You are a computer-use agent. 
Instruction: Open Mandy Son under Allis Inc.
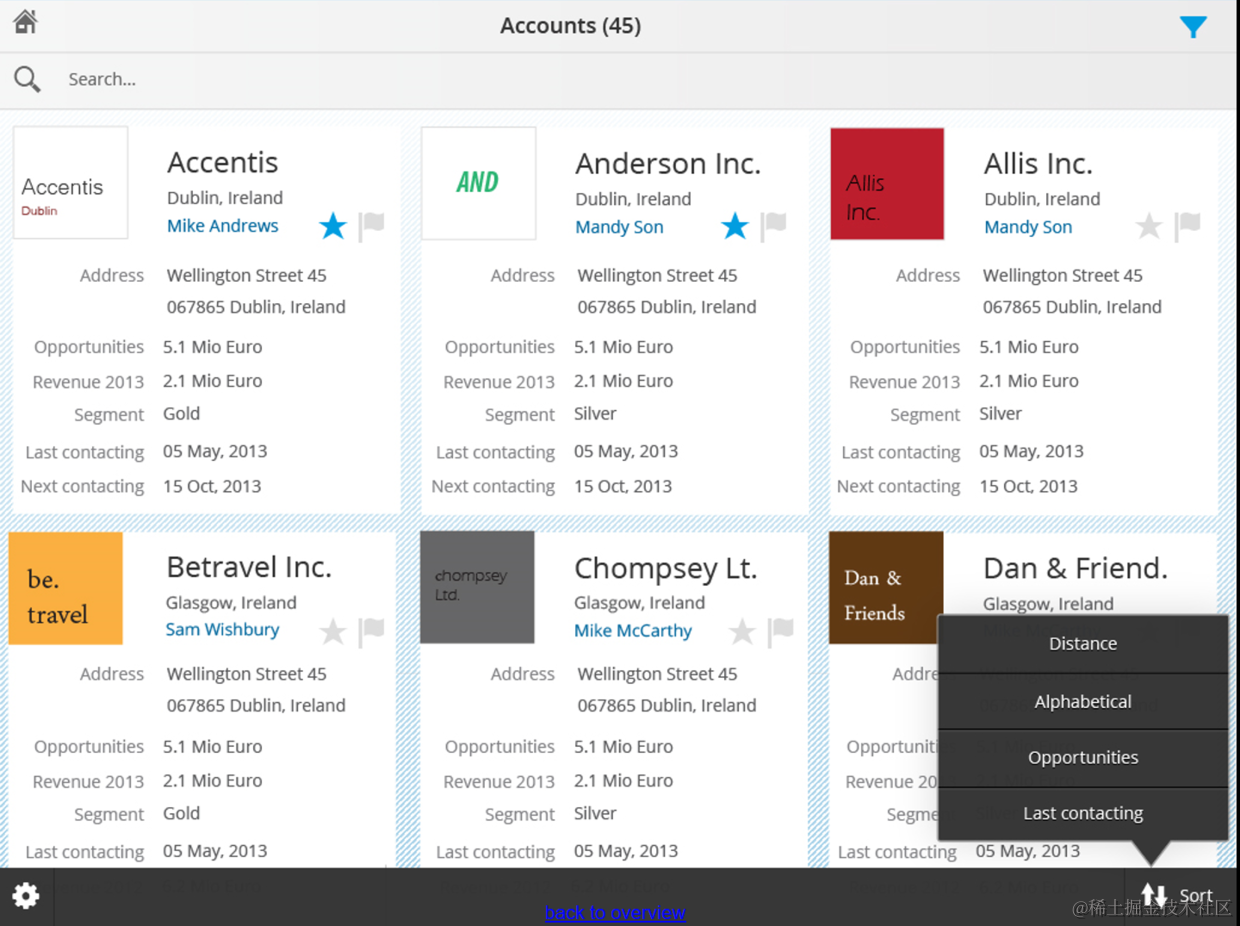1028,227
